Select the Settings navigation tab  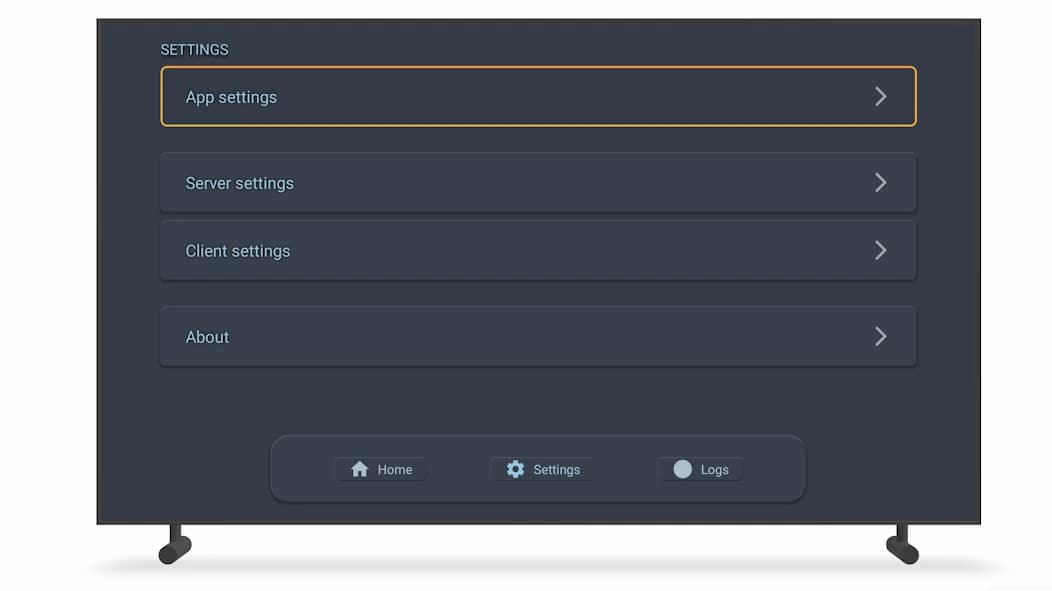tap(542, 469)
